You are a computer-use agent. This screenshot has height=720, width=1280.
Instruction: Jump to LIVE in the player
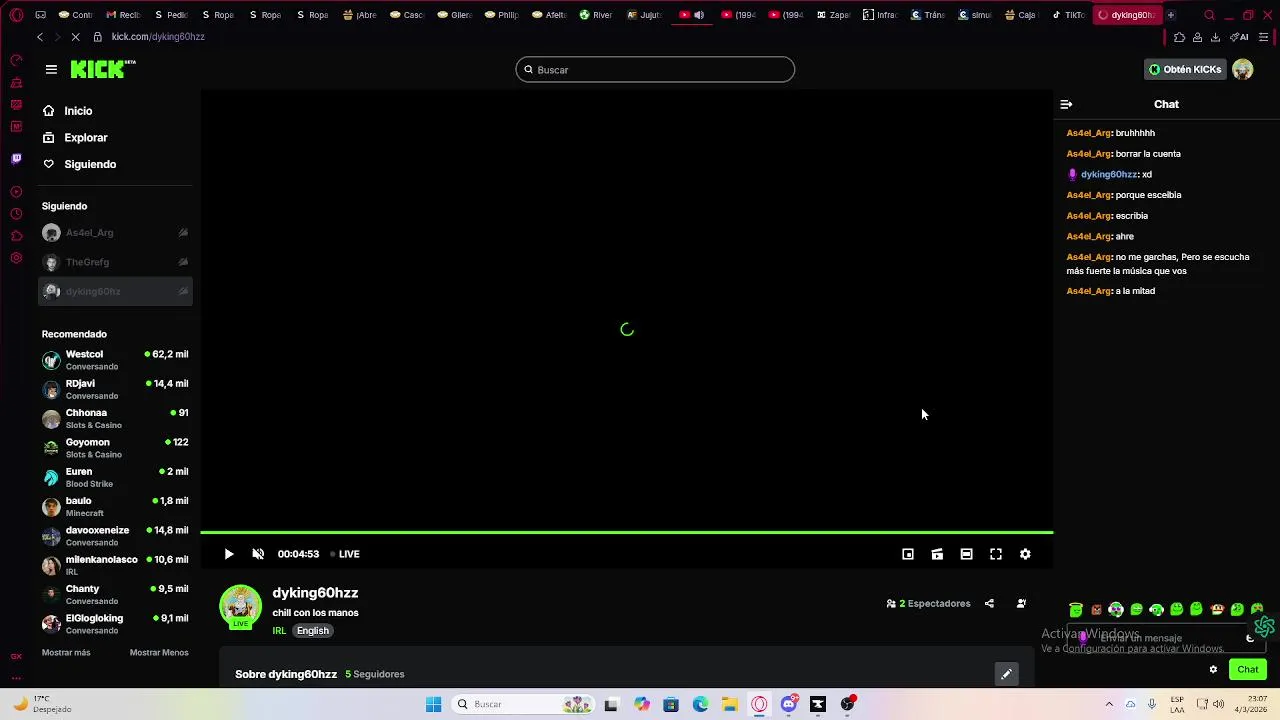pos(345,554)
